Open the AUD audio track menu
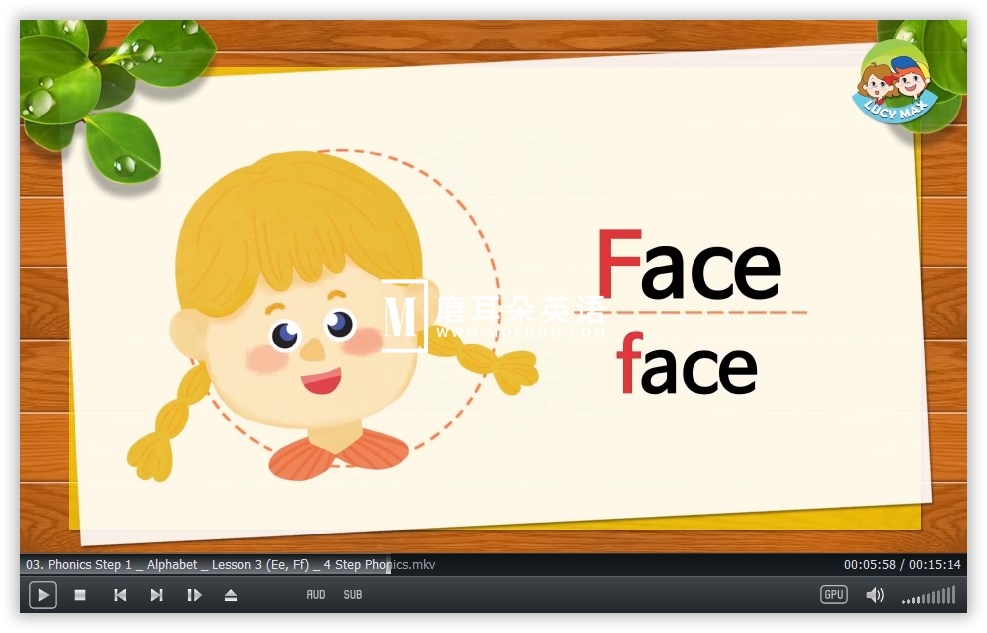The height and width of the screenshot is (633, 987). click(315, 594)
